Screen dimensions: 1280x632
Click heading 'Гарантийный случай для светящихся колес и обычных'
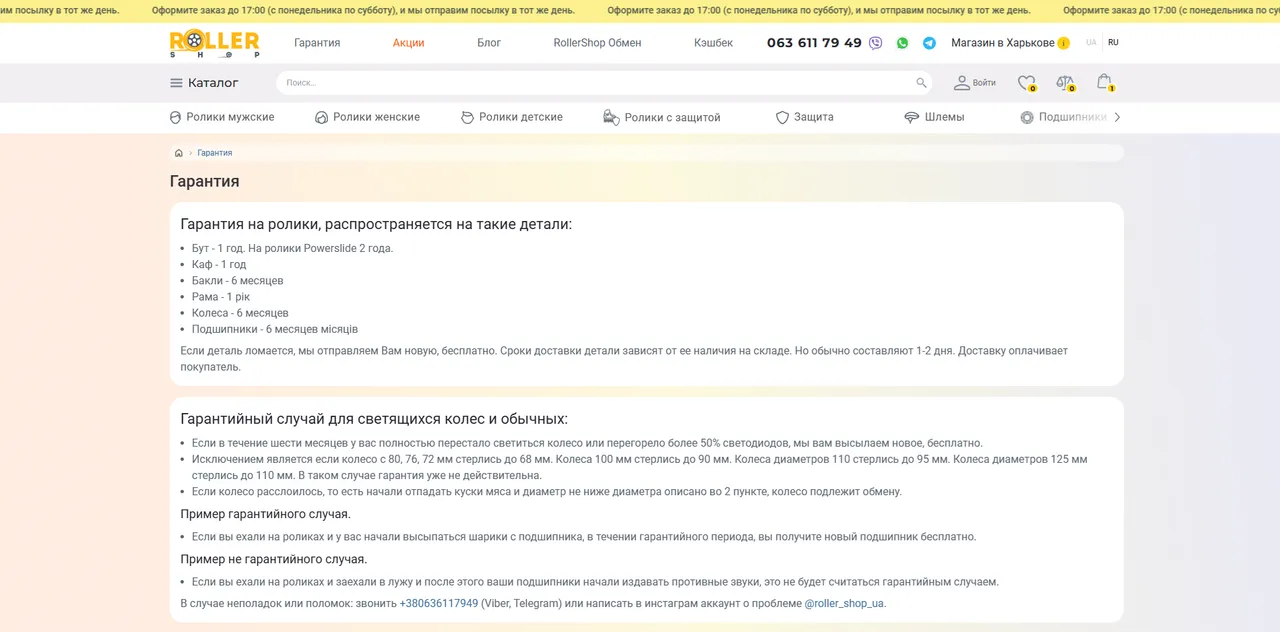pyautogui.click(x=374, y=419)
